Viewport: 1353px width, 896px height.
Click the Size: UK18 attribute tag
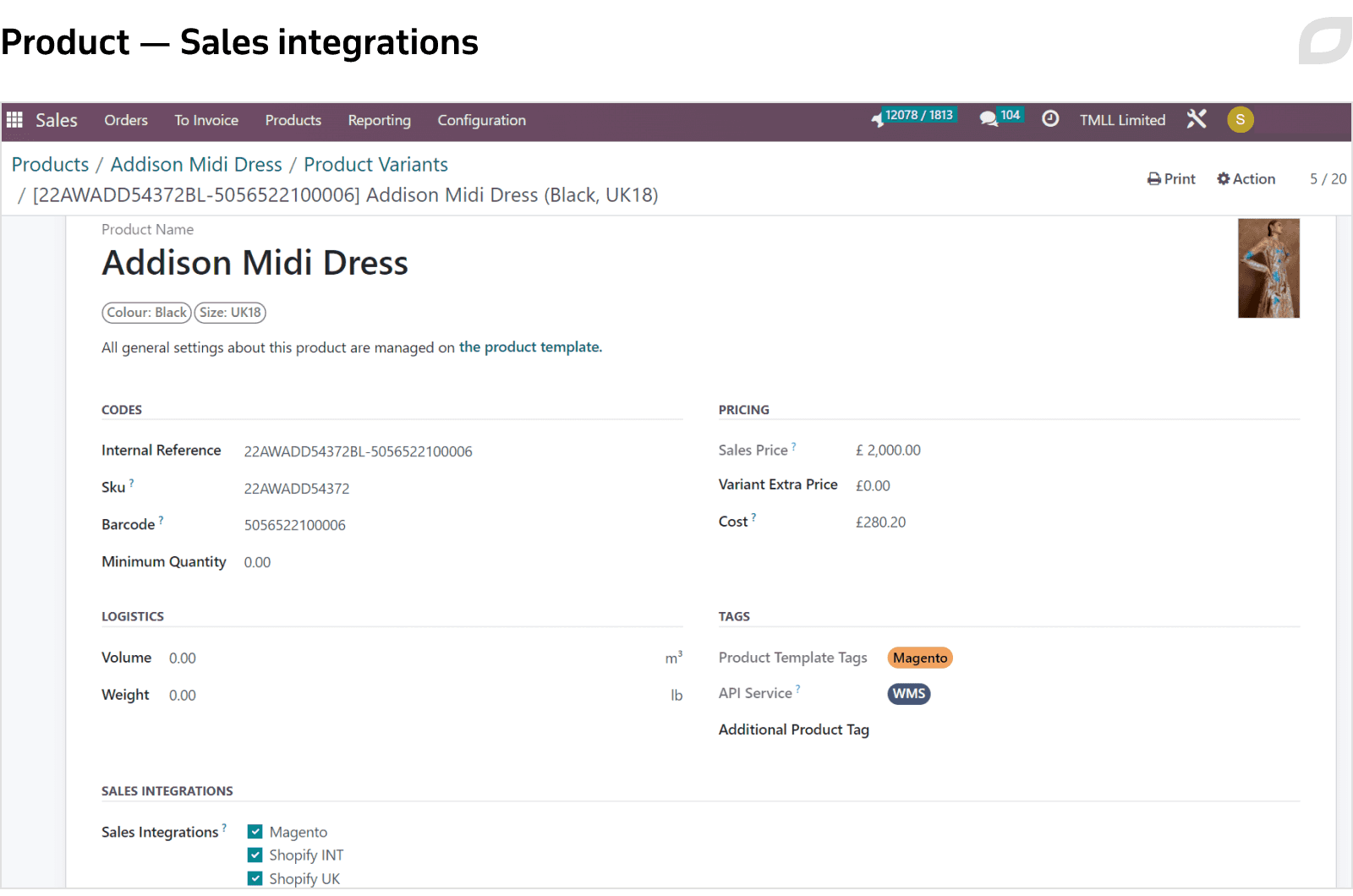click(x=230, y=313)
